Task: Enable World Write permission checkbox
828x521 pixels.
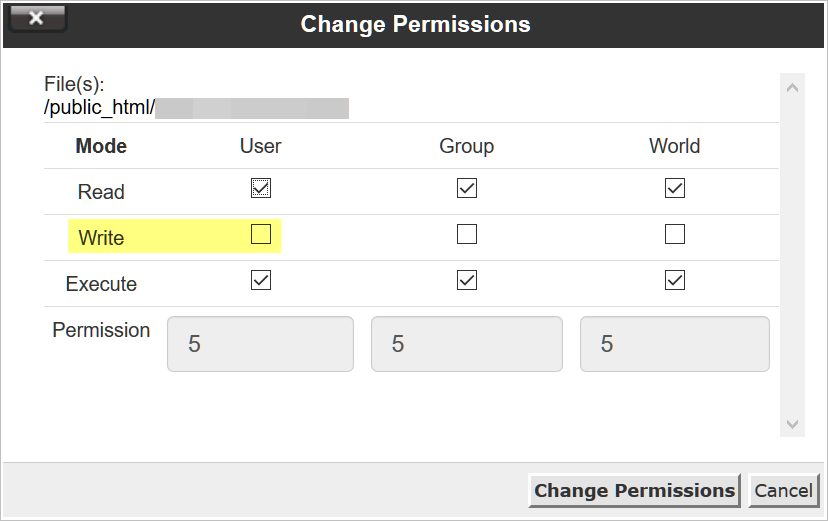Action: pyautogui.click(x=675, y=235)
